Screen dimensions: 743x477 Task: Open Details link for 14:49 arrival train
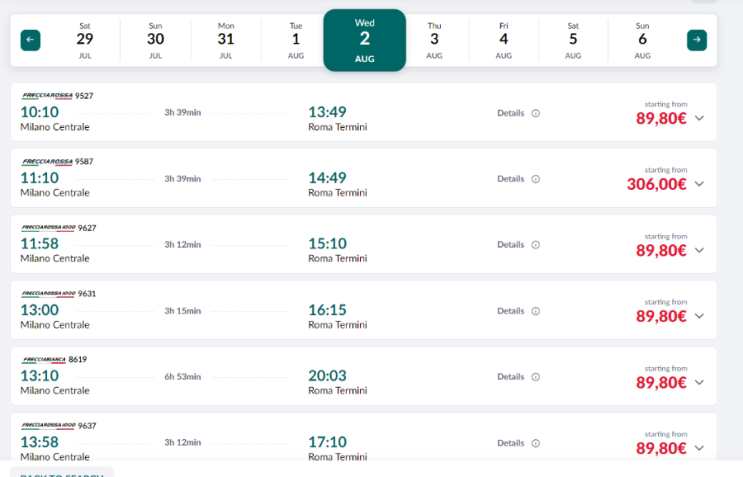[510, 179]
